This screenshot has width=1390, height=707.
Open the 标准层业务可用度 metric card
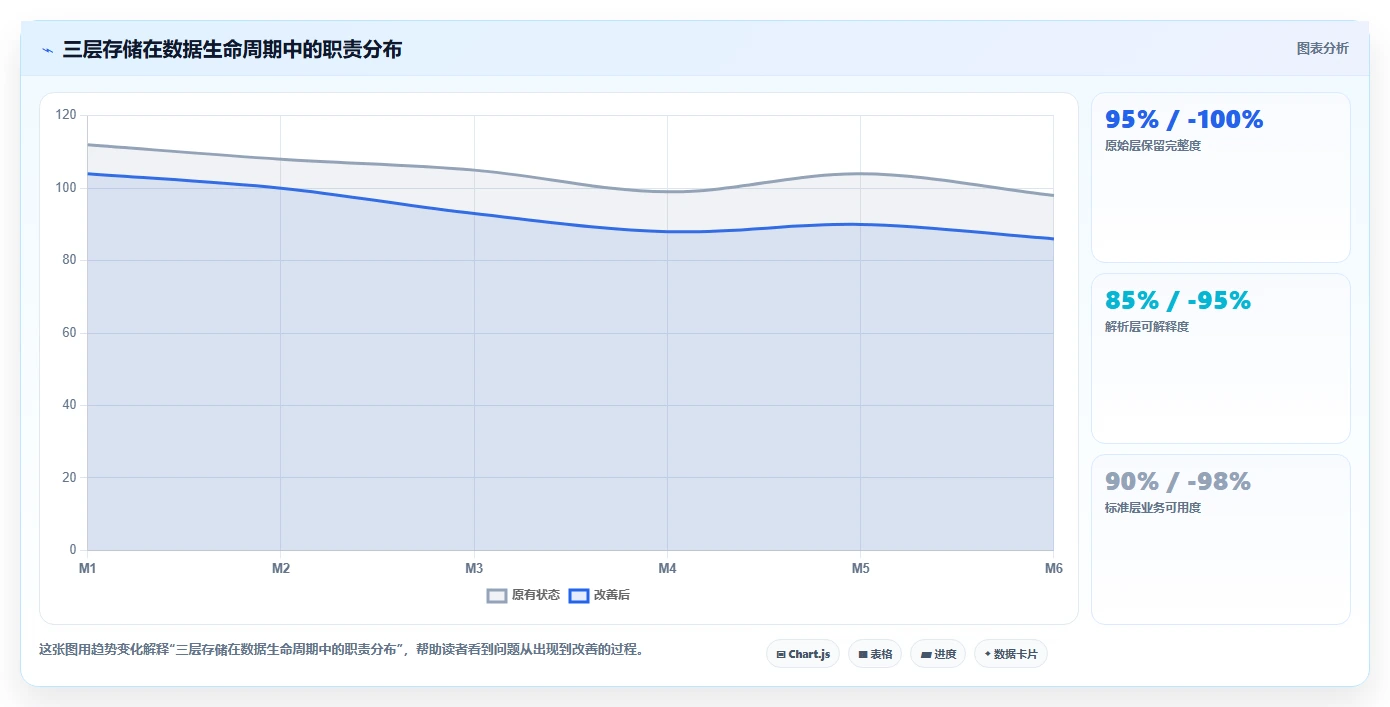coord(1220,539)
